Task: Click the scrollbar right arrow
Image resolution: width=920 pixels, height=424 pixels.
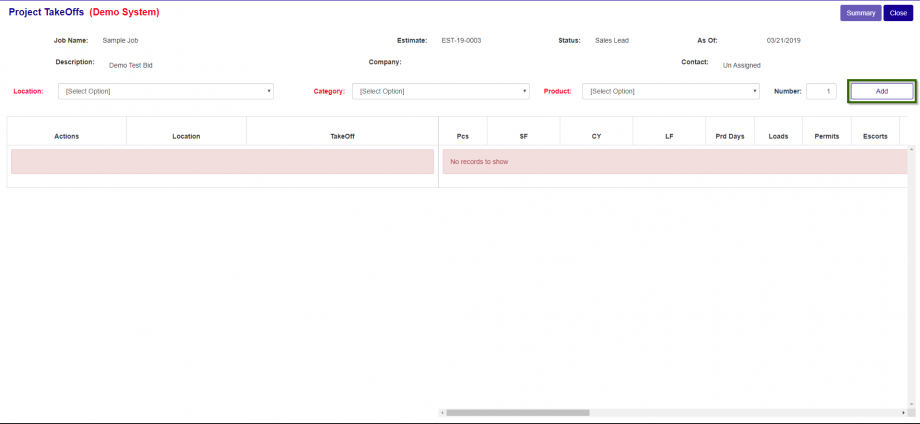Action: tap(904, 413)
